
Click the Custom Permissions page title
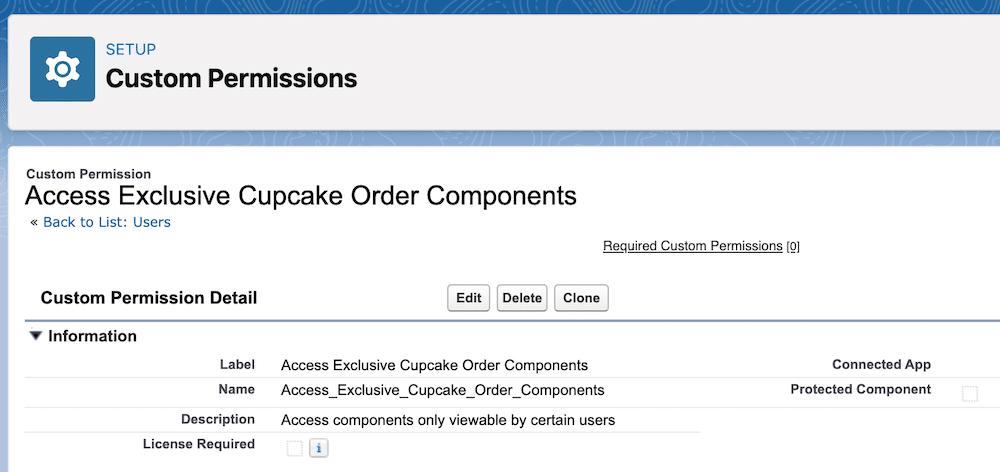232,78
